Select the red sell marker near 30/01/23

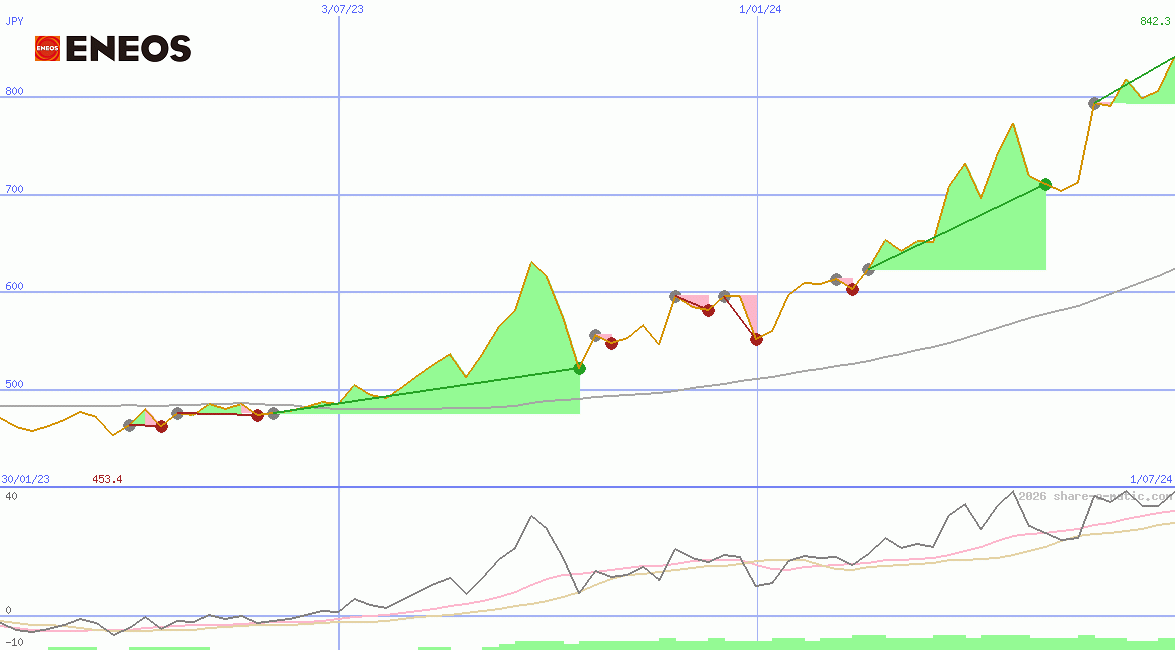[162, 426]
